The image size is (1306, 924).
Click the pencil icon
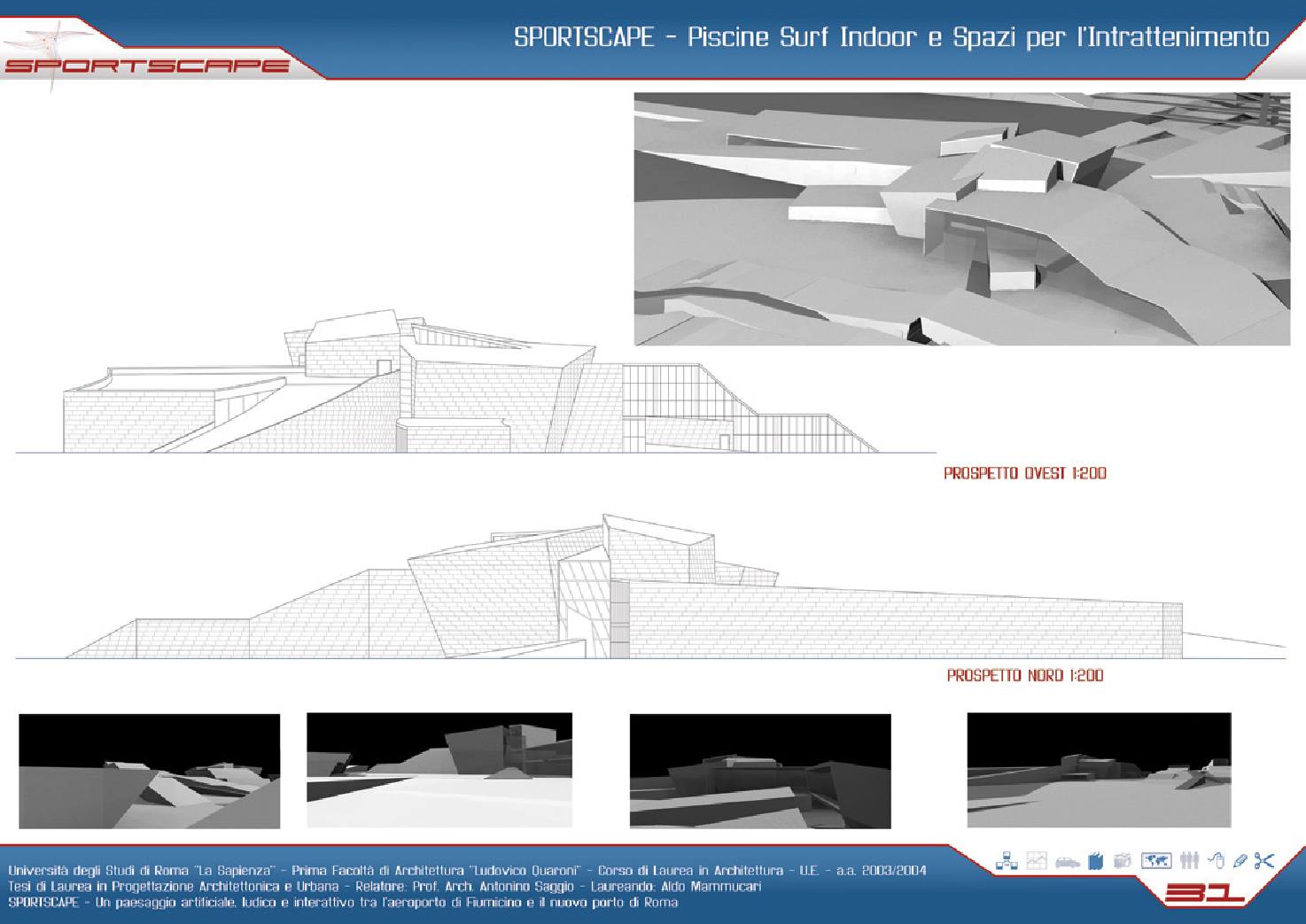point(1240,860)
